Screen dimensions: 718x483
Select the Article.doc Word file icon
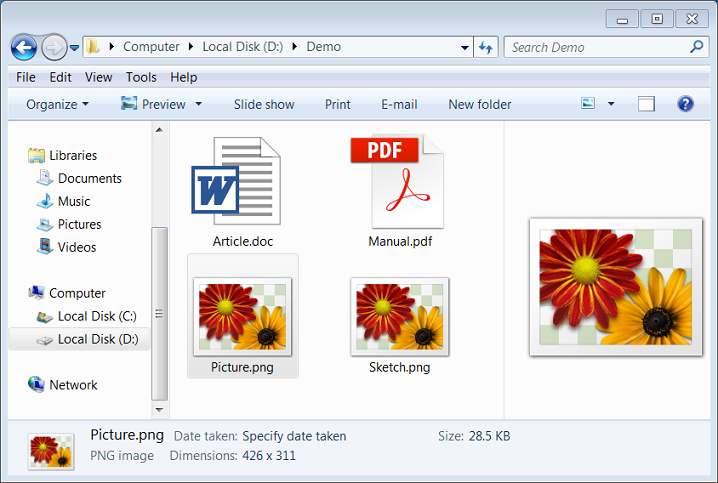(236, 181)
